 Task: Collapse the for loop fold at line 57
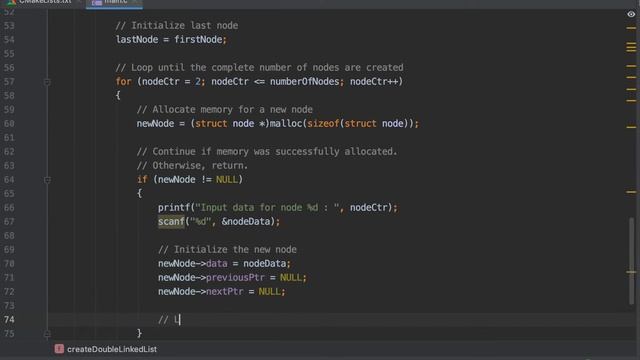coord(47,82)
